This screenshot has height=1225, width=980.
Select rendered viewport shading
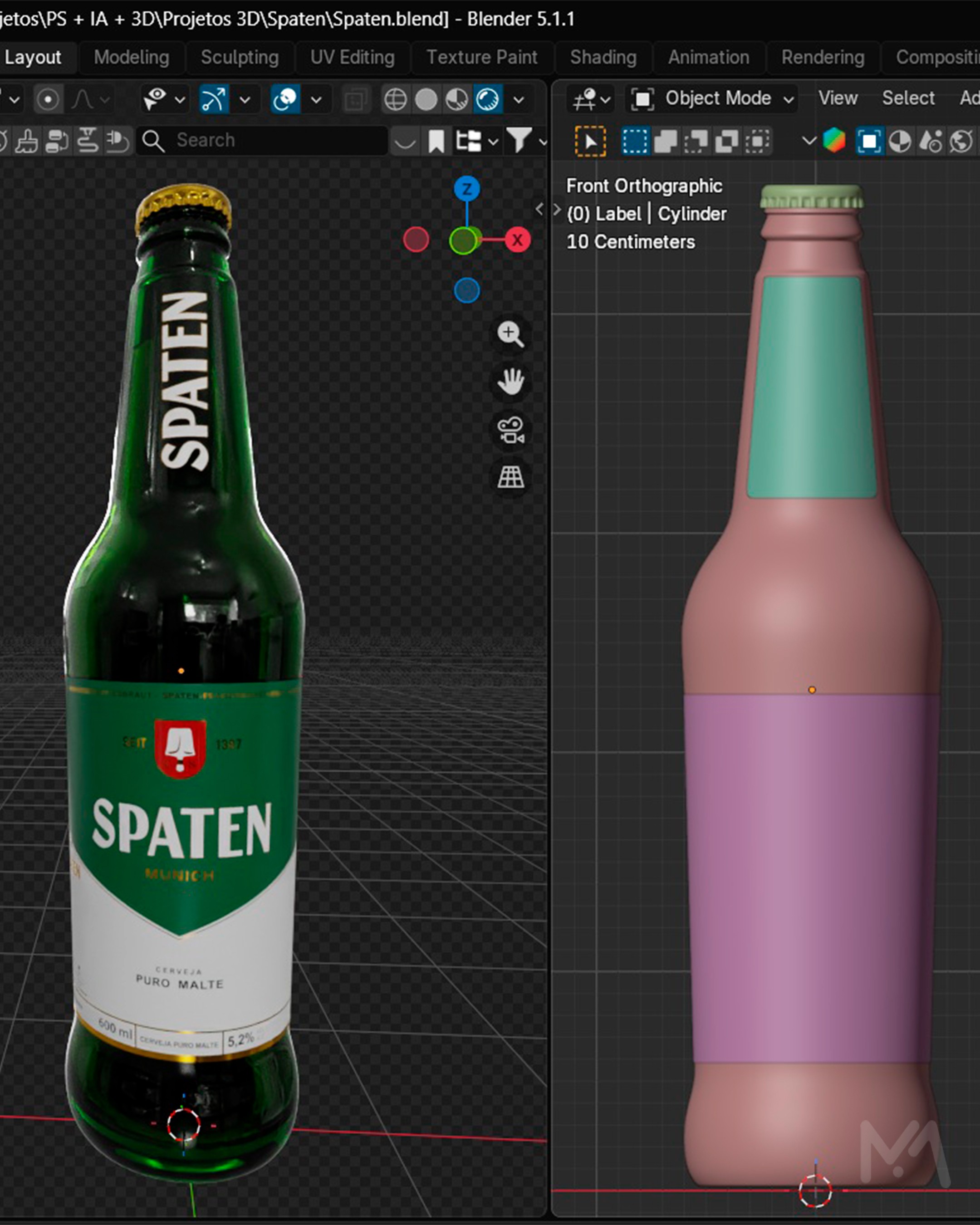click(x=487, y=100)
